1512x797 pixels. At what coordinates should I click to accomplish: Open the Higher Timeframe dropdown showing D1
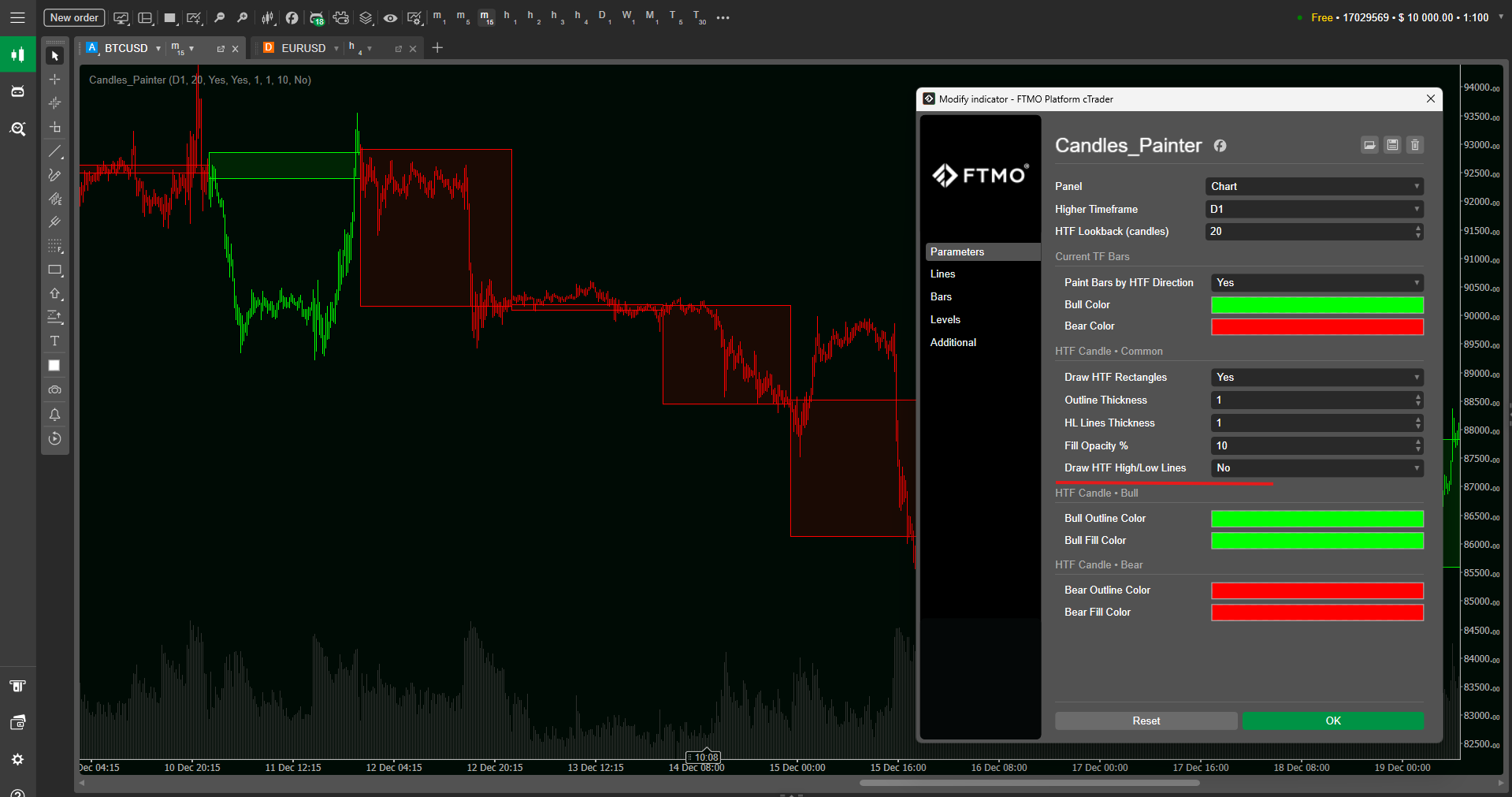point(1313,209)
